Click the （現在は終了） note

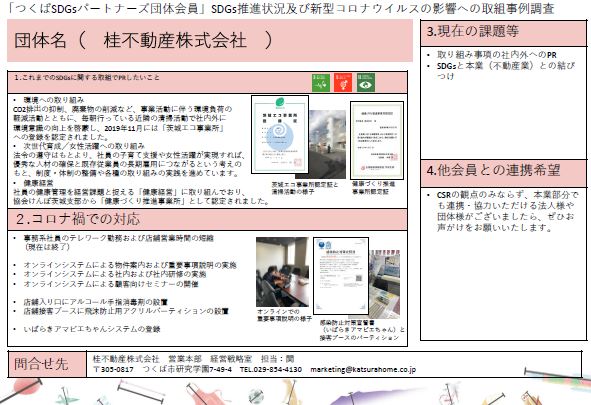click(47, 247)
